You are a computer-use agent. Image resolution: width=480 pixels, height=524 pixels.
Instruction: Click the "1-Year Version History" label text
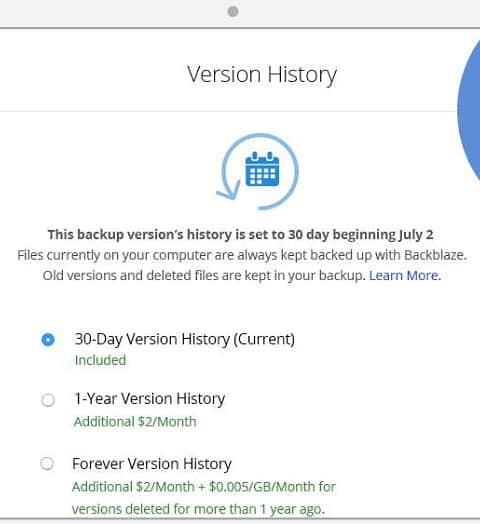coord(149,399)
